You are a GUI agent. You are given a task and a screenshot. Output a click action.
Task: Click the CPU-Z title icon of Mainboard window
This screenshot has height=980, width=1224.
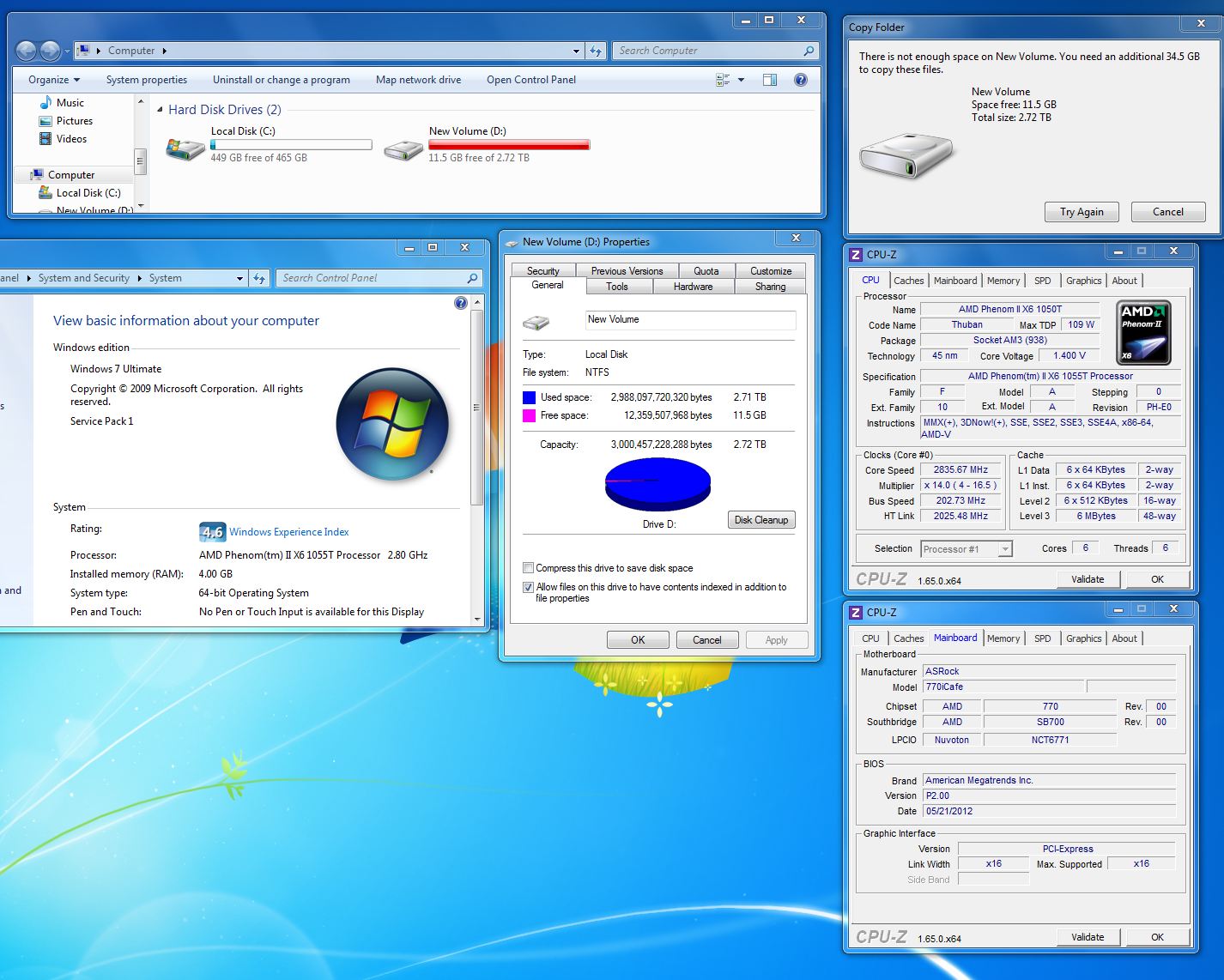coord(856,613)
